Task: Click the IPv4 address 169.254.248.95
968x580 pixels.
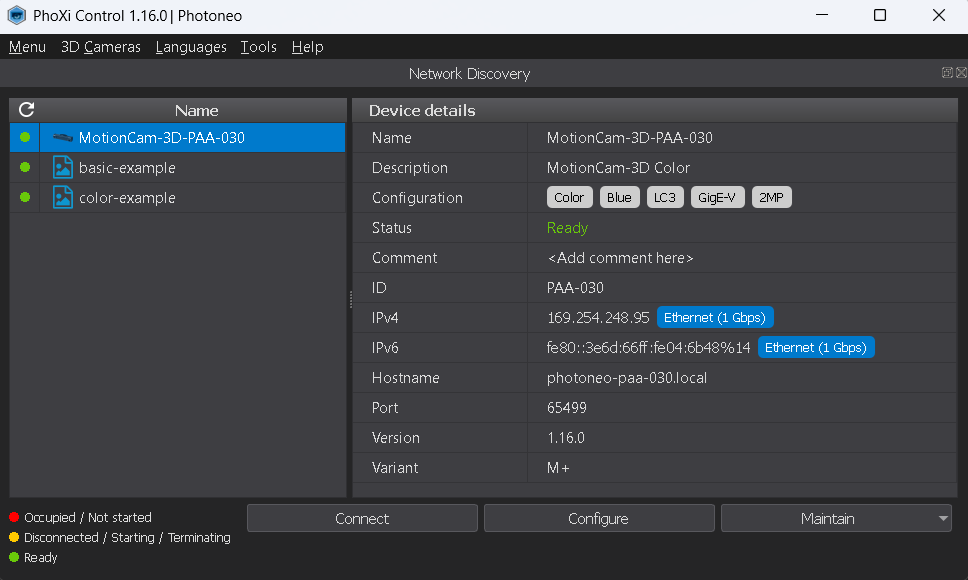Action: 598,318
